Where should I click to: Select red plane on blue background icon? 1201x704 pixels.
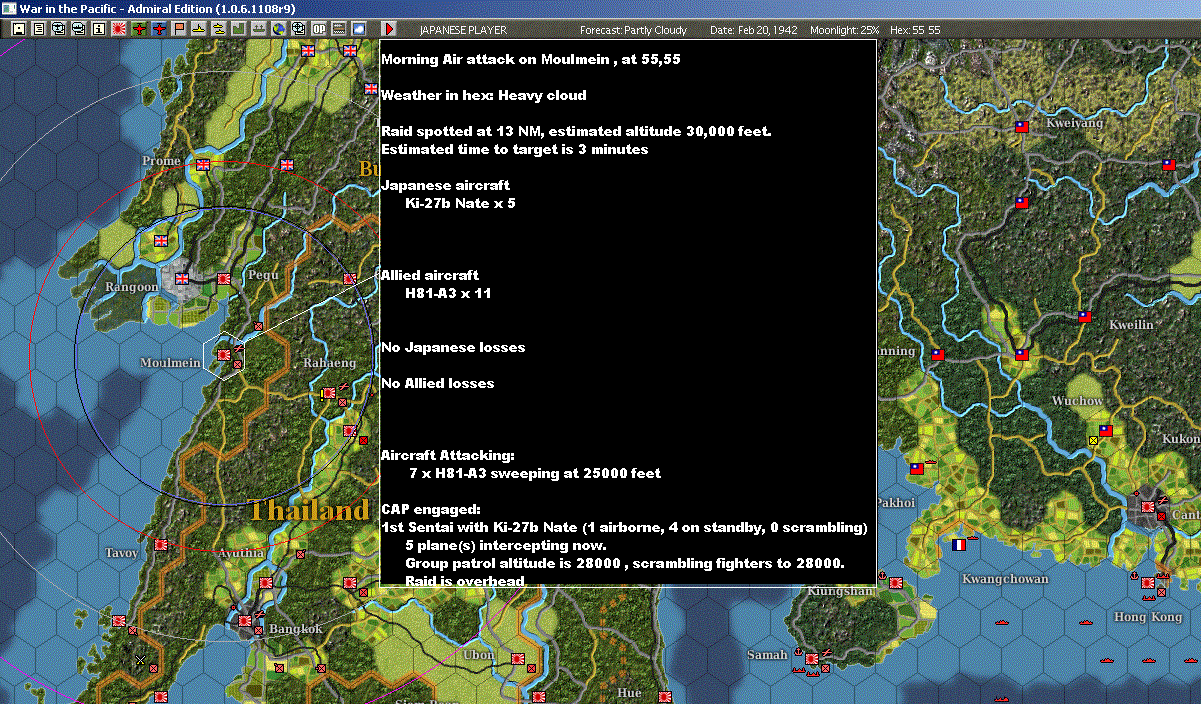coord(160,29)
